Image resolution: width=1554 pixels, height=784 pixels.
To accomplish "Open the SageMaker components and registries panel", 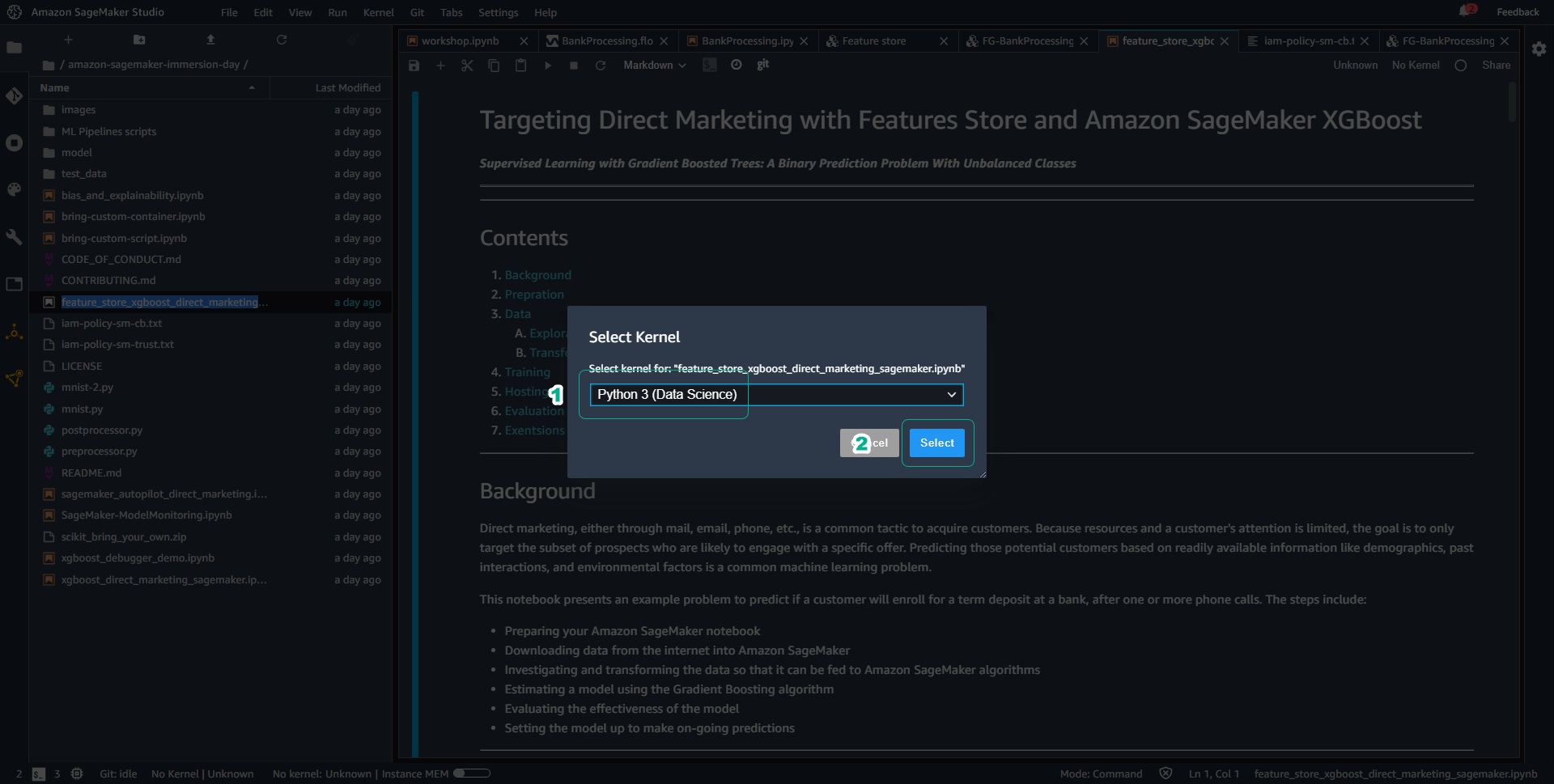I will tap(14, 332).
